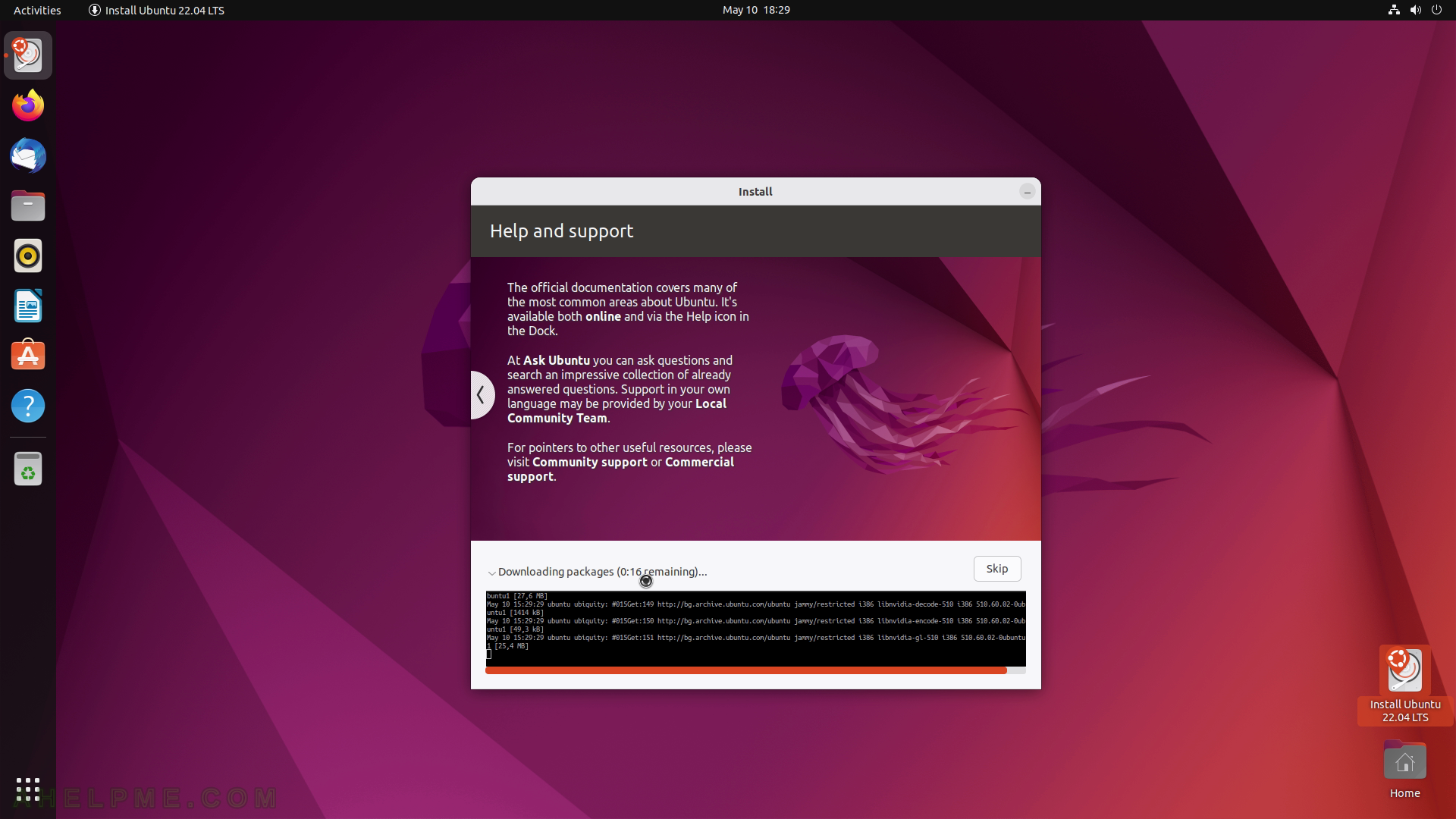This screenshot has height=819, width=1456.
Task: Open the power menu icon
Action: tap(1436, 10)
